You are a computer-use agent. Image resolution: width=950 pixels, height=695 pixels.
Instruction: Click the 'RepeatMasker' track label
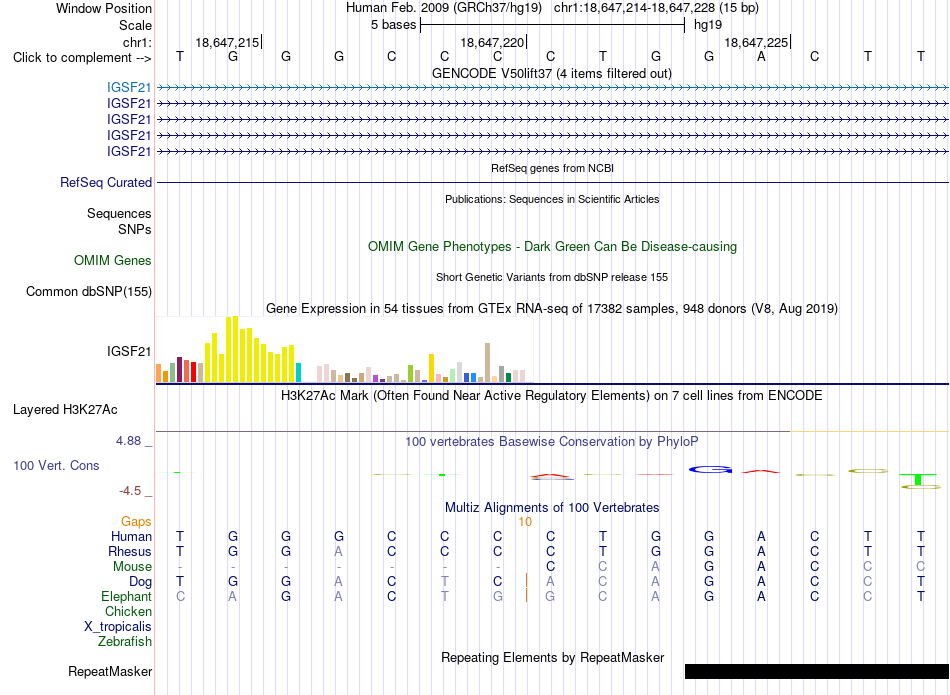[x=110, y=671]
